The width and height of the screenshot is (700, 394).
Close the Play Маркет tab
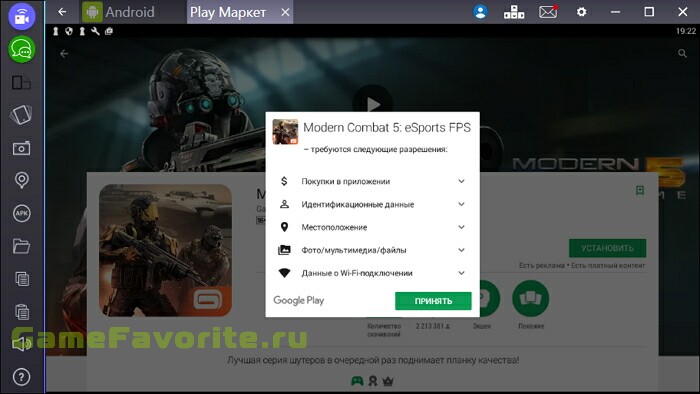[x=285, y=12]
